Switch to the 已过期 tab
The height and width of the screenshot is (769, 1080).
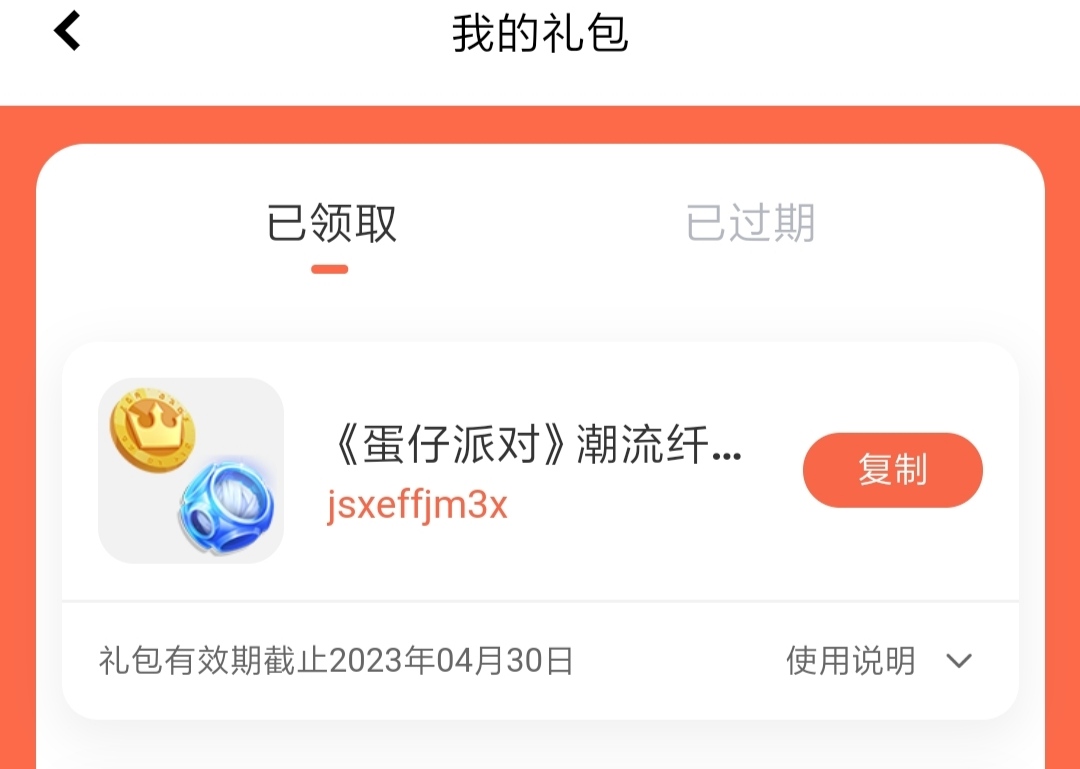[x=750, y=223]
